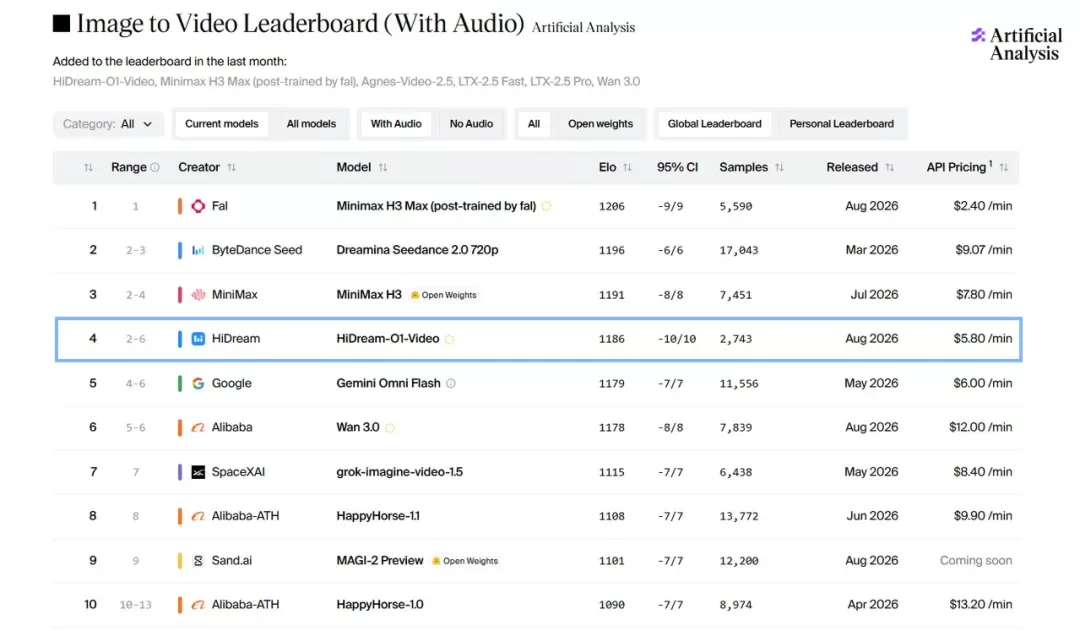Sort table by Model column
The width and height of the screenshot is (1080, 631).
coord(383,167)
